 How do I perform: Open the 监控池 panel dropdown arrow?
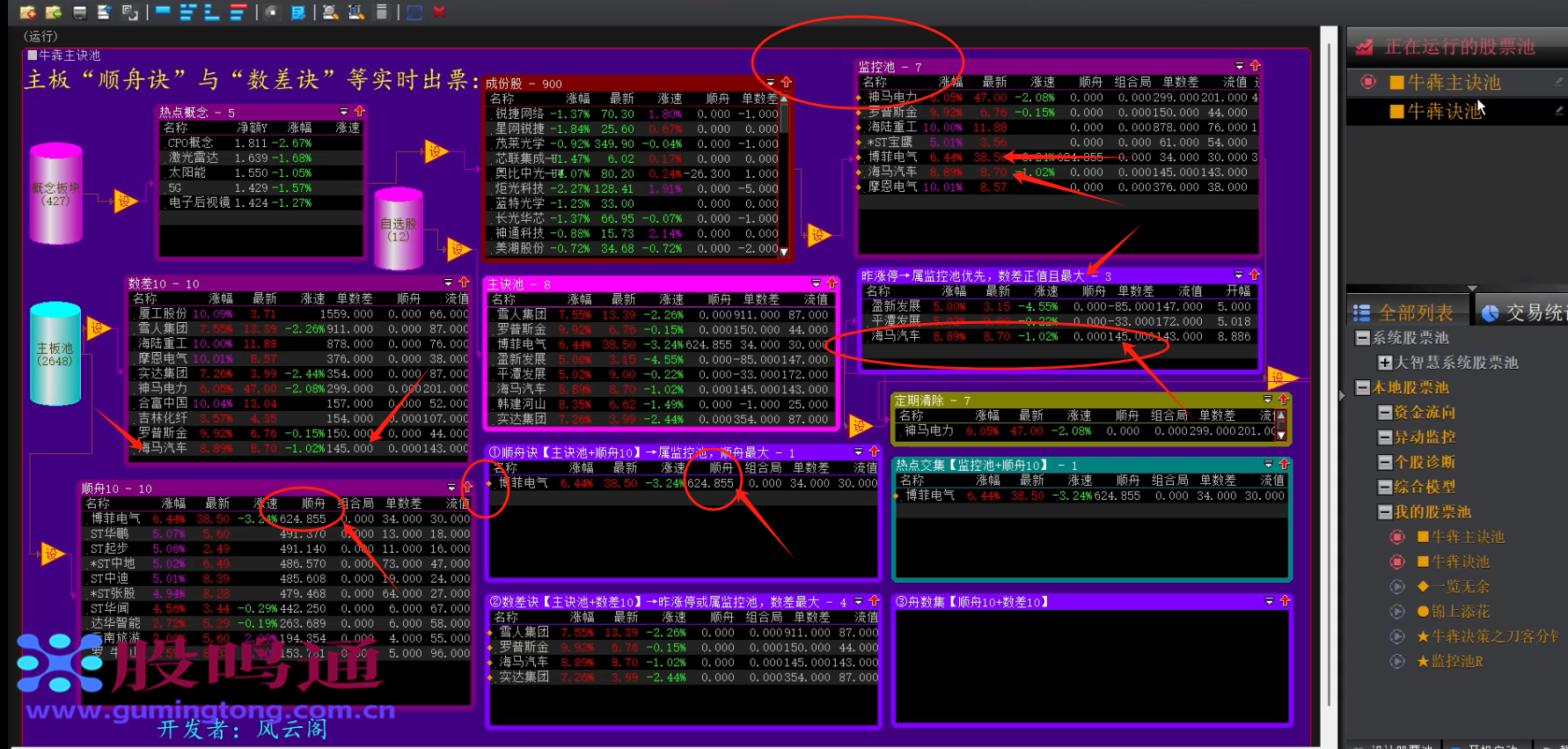tap(1239, 67)
